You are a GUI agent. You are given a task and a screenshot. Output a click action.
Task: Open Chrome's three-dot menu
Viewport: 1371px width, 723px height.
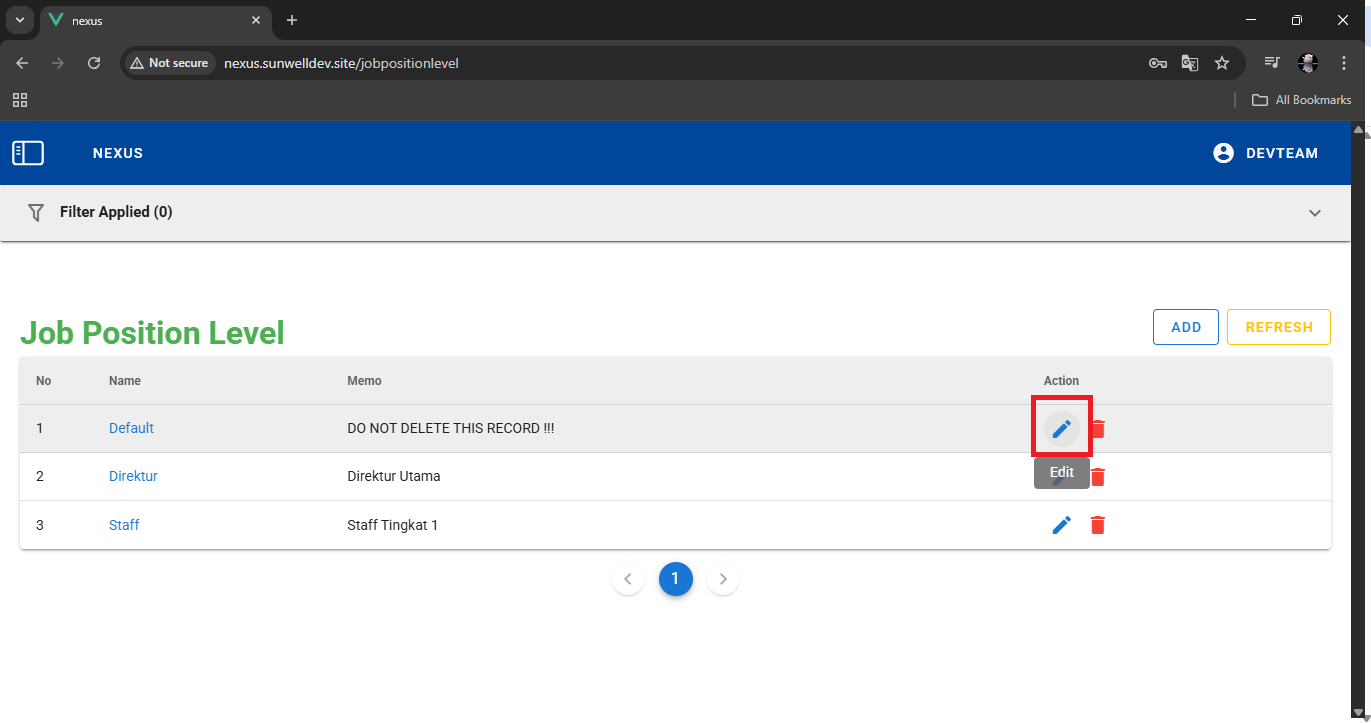coord(1343,63)
